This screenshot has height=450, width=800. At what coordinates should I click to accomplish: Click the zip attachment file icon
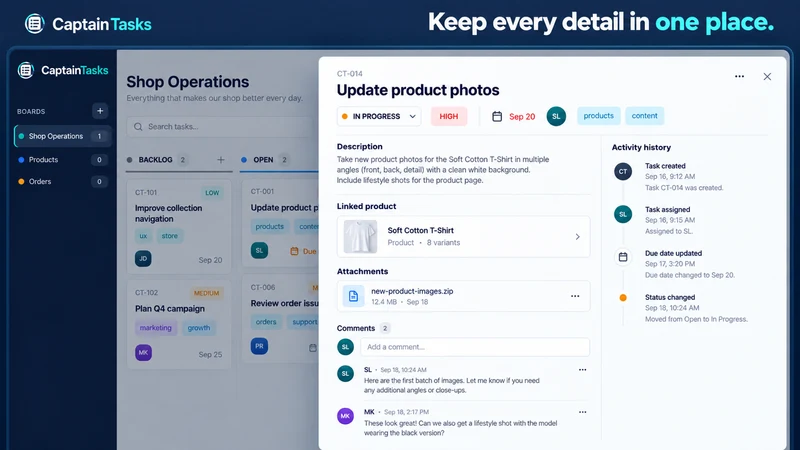click(x=353, y=296)
